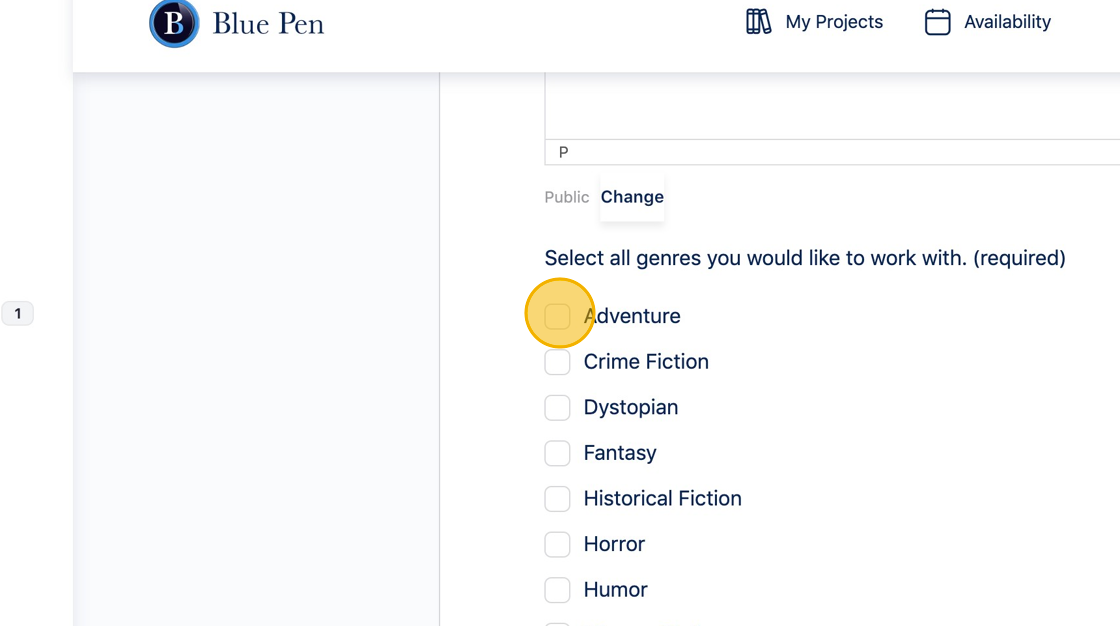Mark the Horror genre checkbox
The width and height of the screenshot is (1120, 626).
click(558, 544)
